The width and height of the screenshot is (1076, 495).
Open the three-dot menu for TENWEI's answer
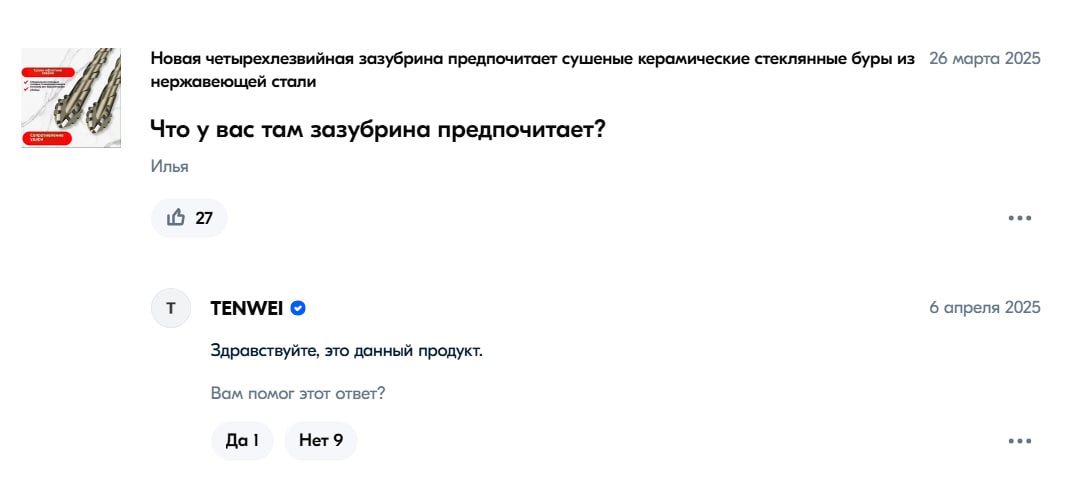click(1019, 441)
